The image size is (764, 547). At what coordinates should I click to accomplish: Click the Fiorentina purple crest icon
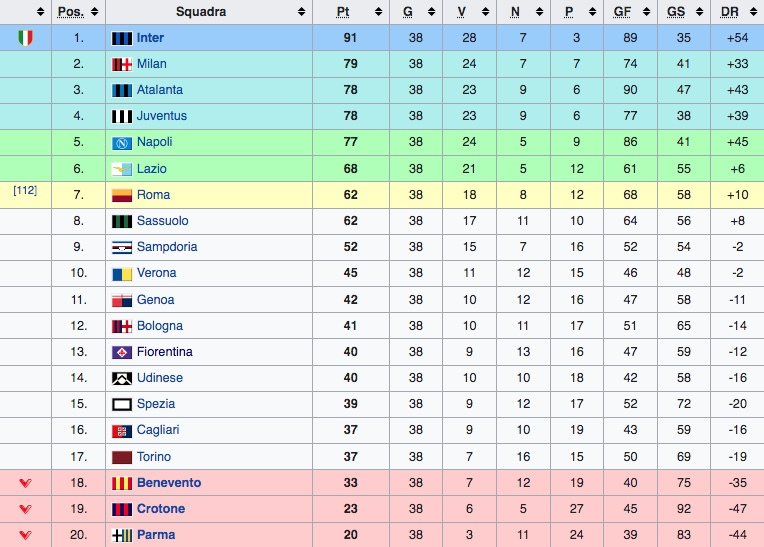122,352
